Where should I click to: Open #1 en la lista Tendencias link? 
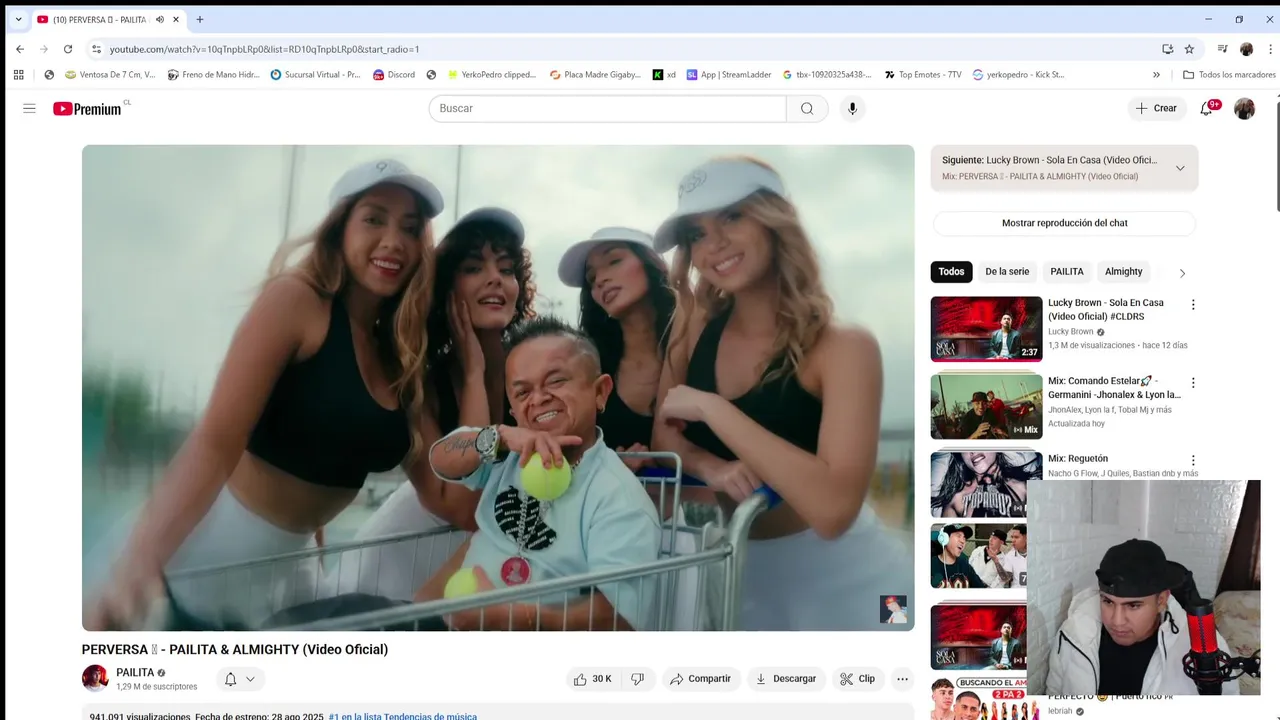403,716
